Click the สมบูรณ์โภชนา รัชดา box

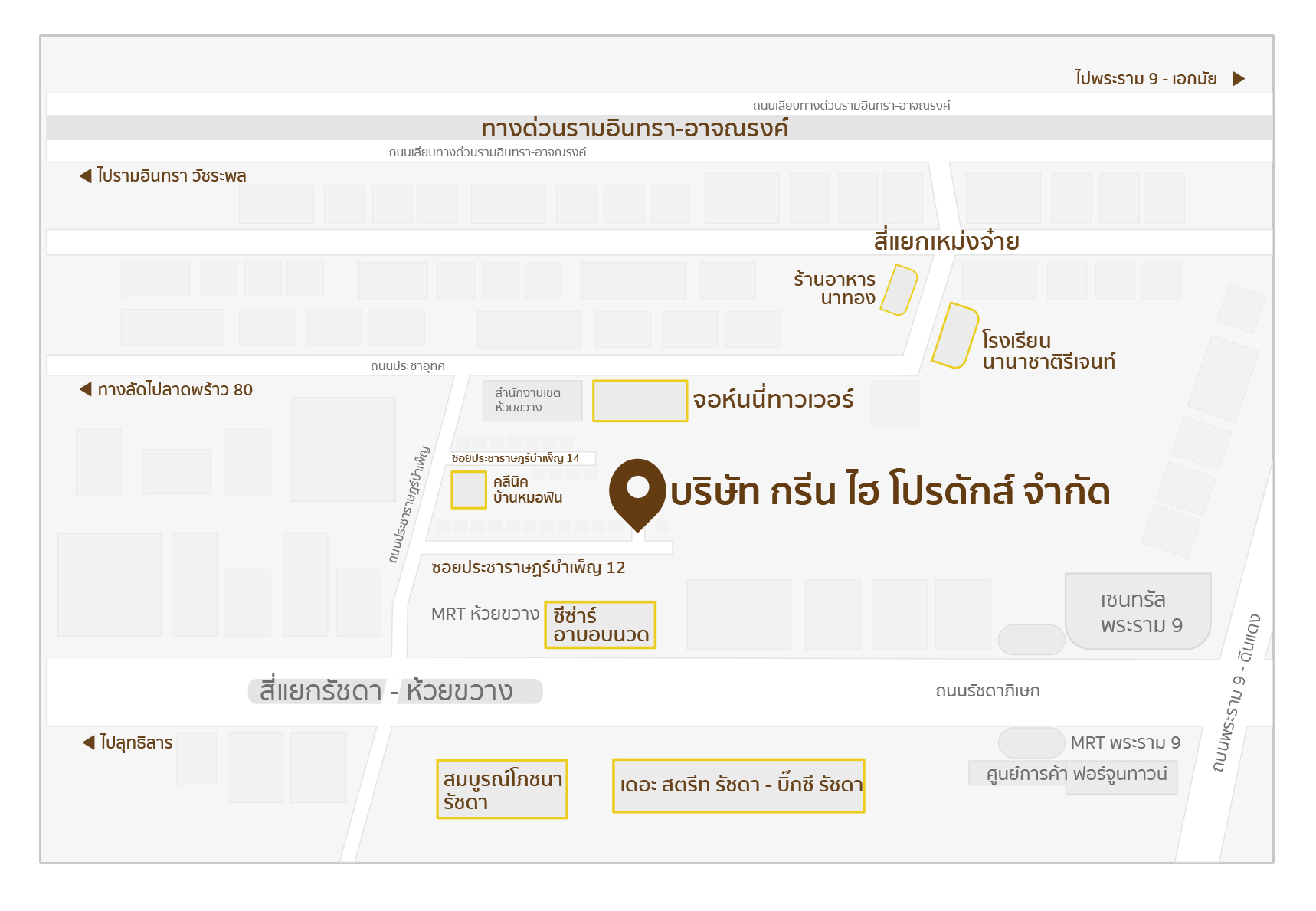point(503,789)
